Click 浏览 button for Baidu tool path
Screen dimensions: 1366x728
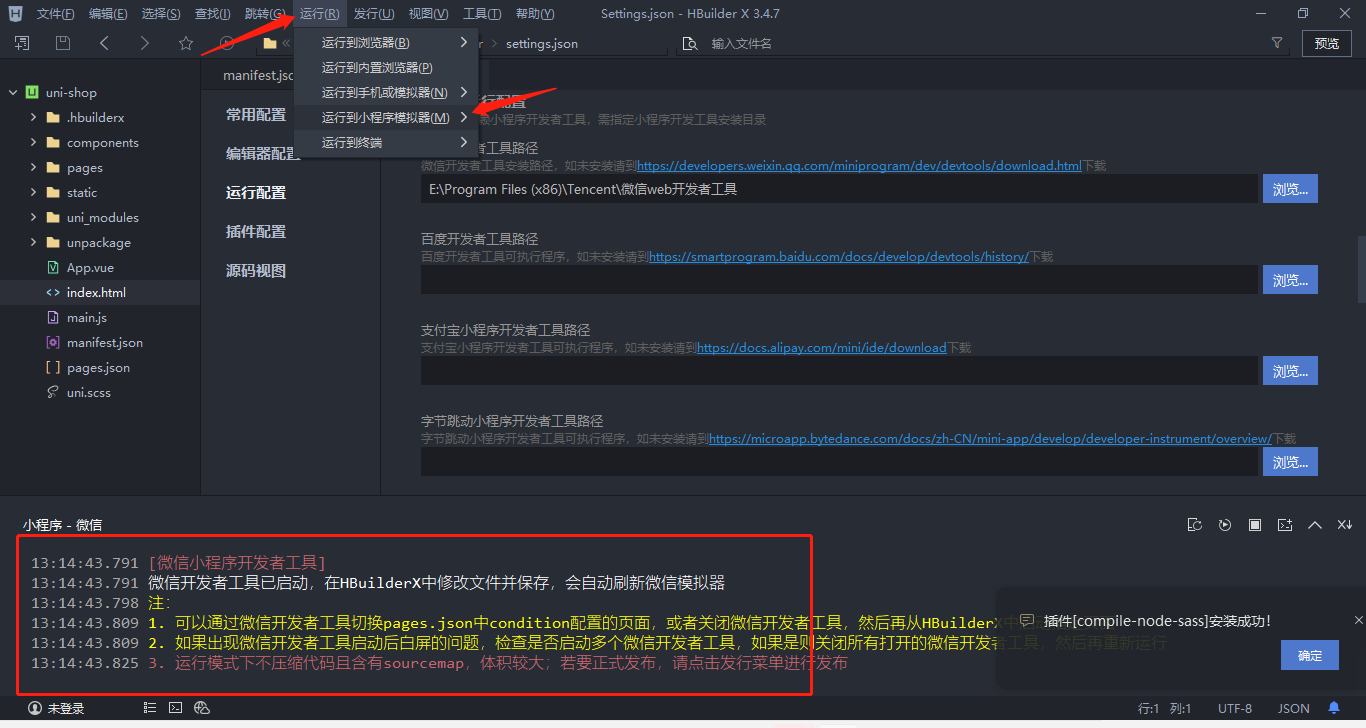tap(1290, 280)
